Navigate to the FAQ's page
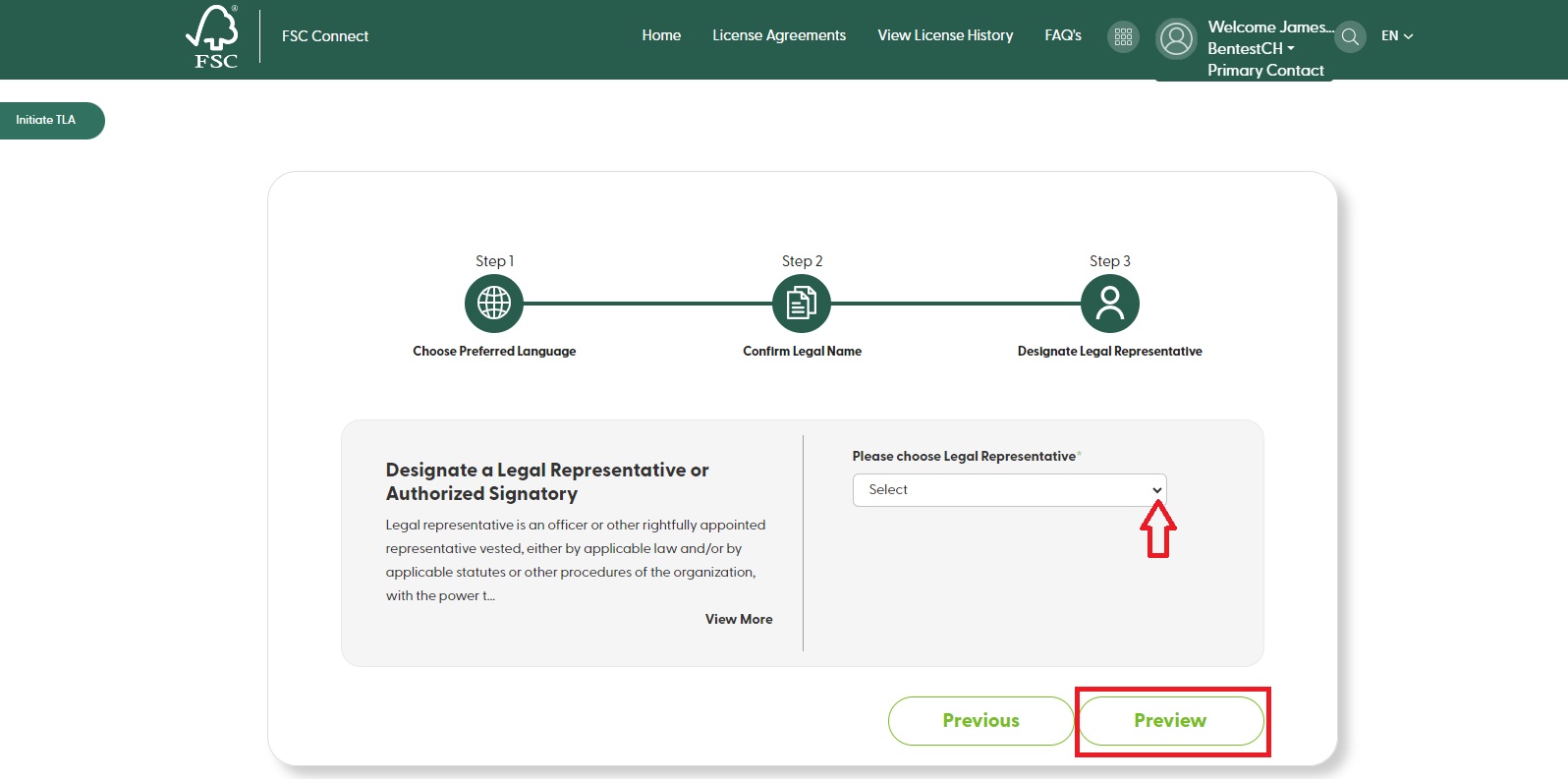 (x=1062, y=35)
